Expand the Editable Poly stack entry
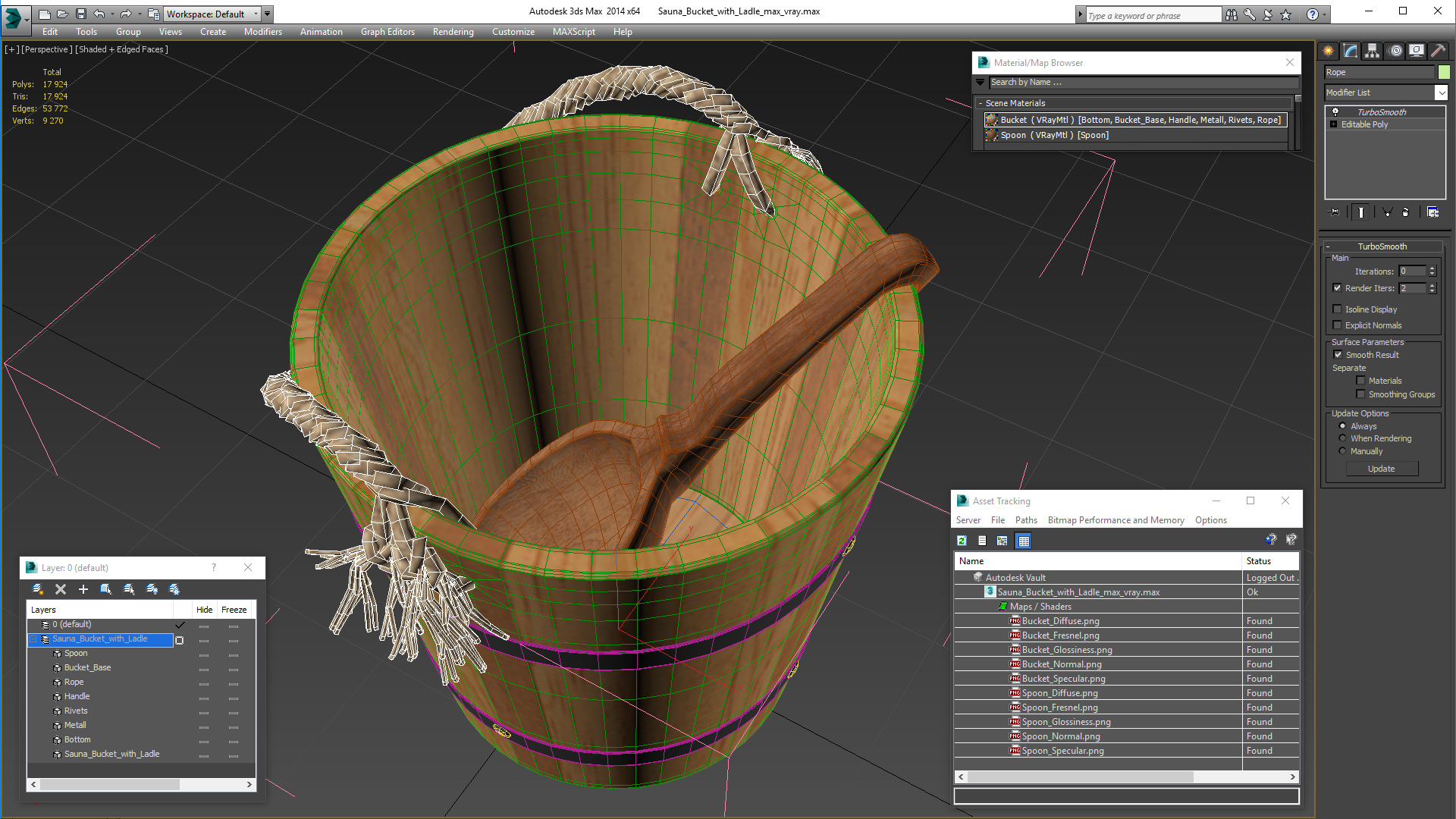 click(1333, 124)
